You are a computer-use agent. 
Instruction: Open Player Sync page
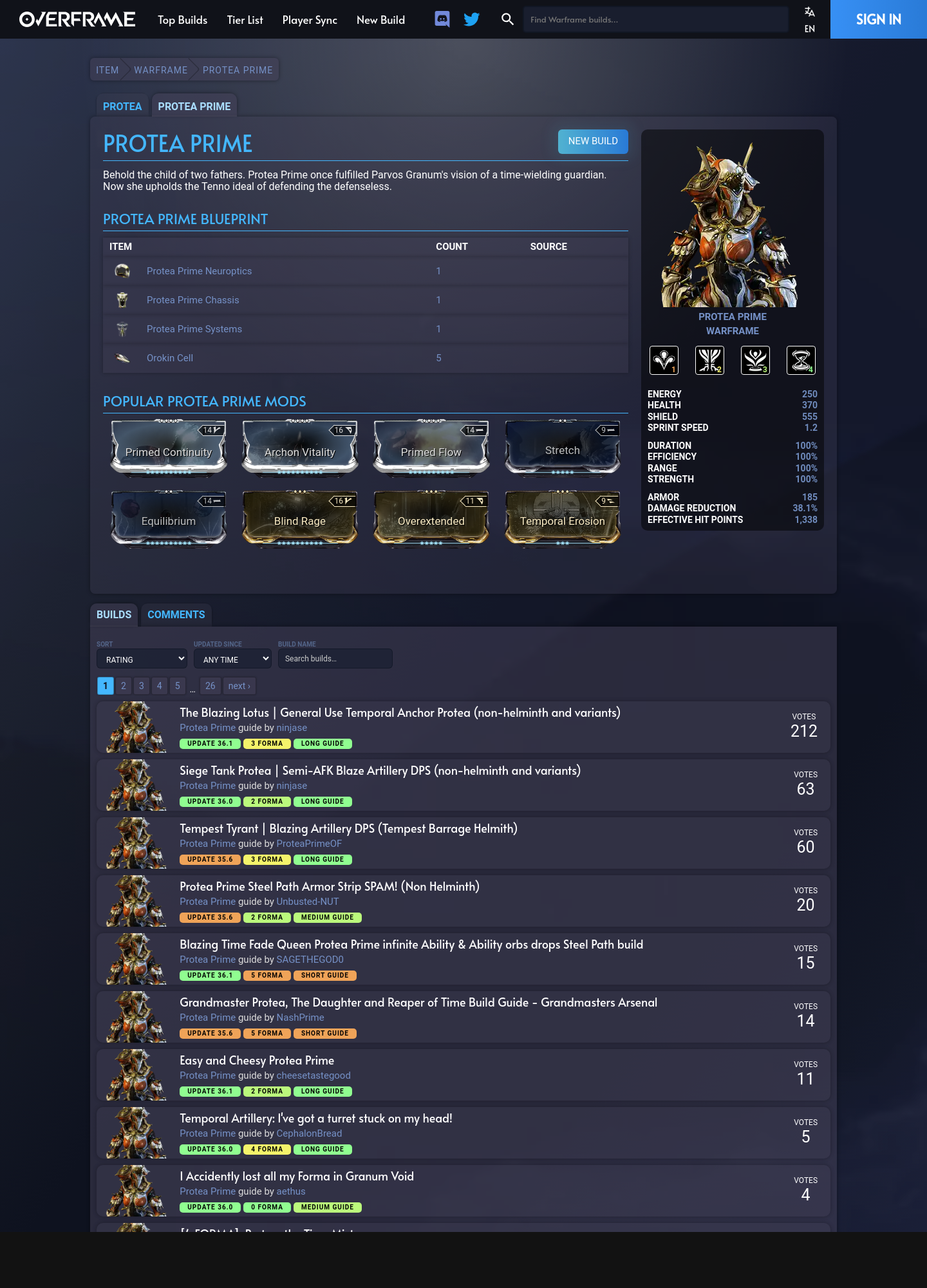pyautogui.click(x=310, y=20)
